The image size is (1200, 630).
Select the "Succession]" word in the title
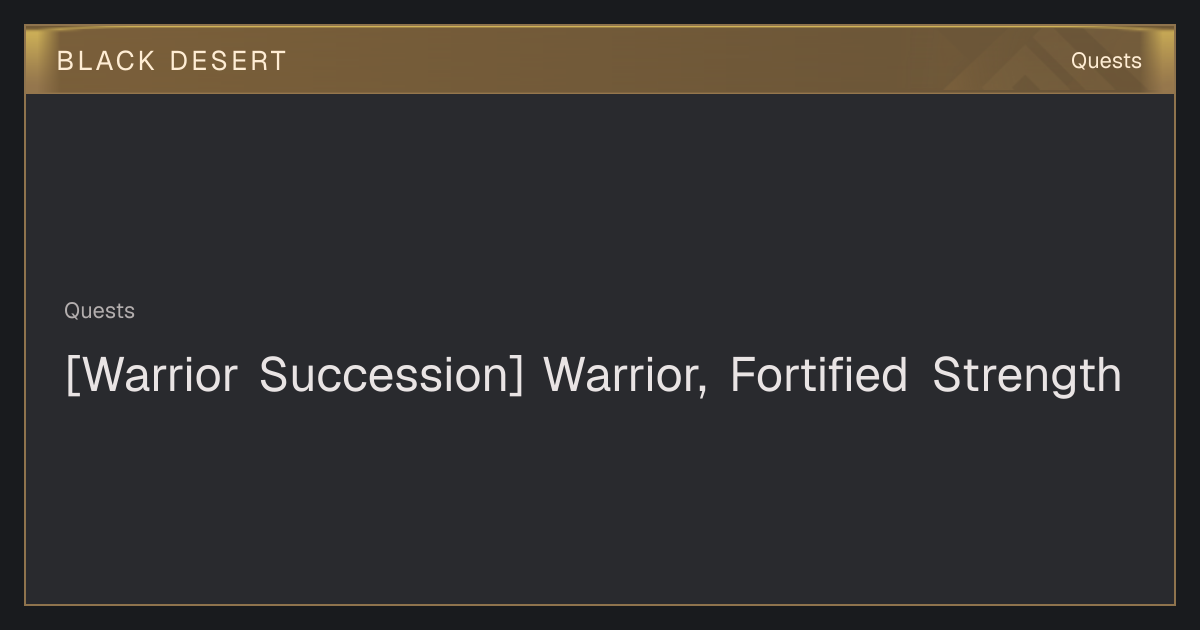[x=391, y=376]
